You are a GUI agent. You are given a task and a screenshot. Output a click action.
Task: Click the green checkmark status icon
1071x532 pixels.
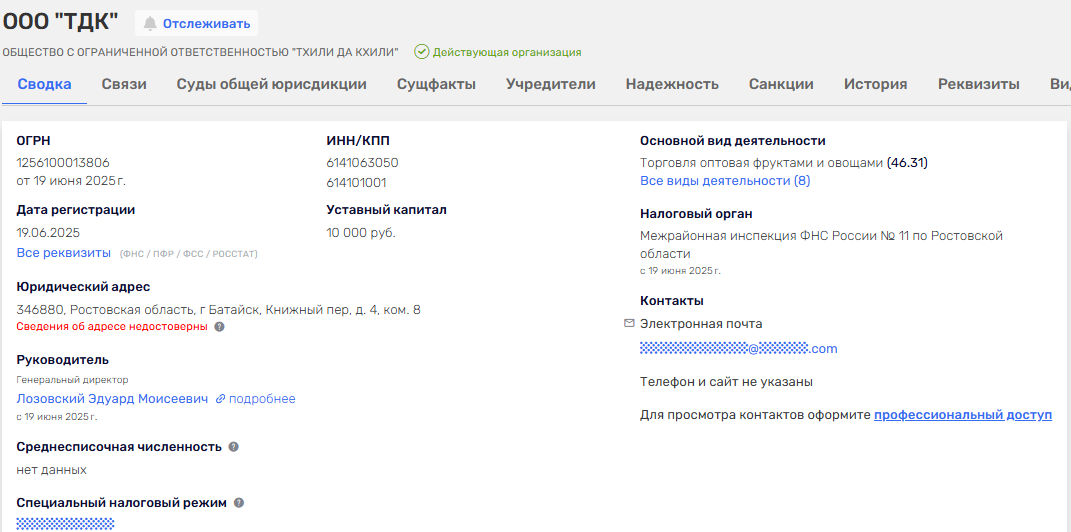point(422,52)
